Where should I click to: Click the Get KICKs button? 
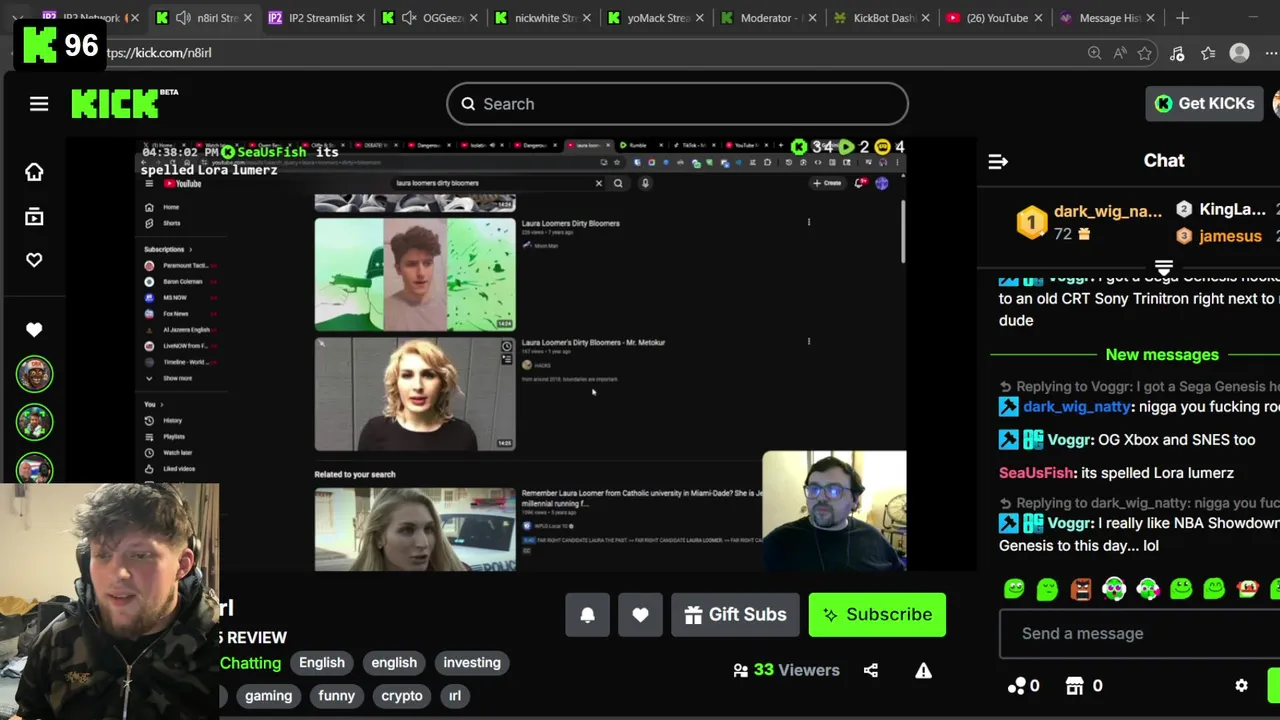coord(1205,103)
